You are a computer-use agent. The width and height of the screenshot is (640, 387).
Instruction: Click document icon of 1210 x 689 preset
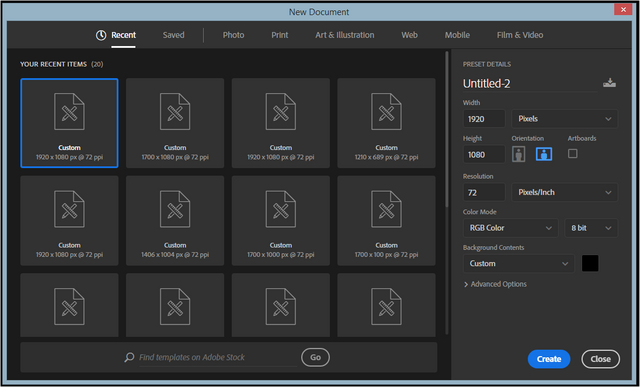click(386, 111)
